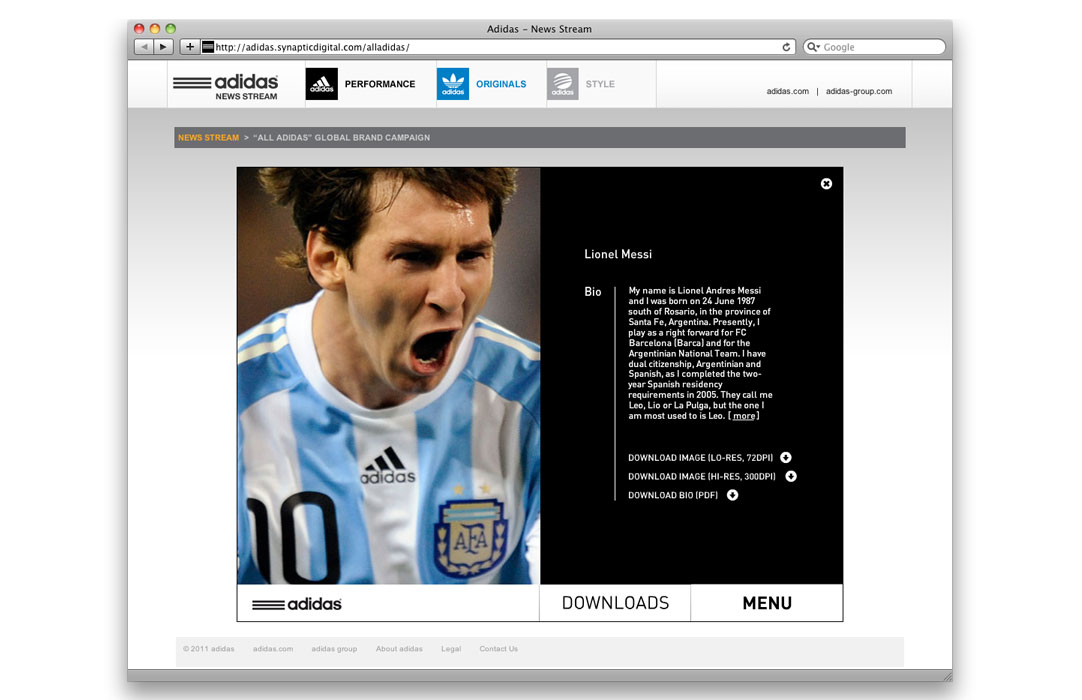
Task: Open About adidas footer link
Action: [399, 649]
